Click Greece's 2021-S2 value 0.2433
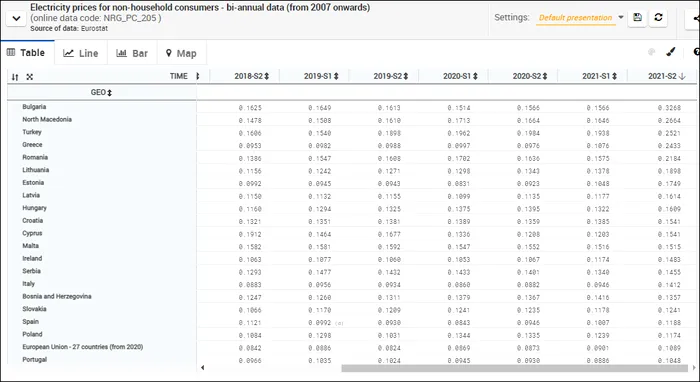Viewport: 700px width, 382px height. pos(669,145)
